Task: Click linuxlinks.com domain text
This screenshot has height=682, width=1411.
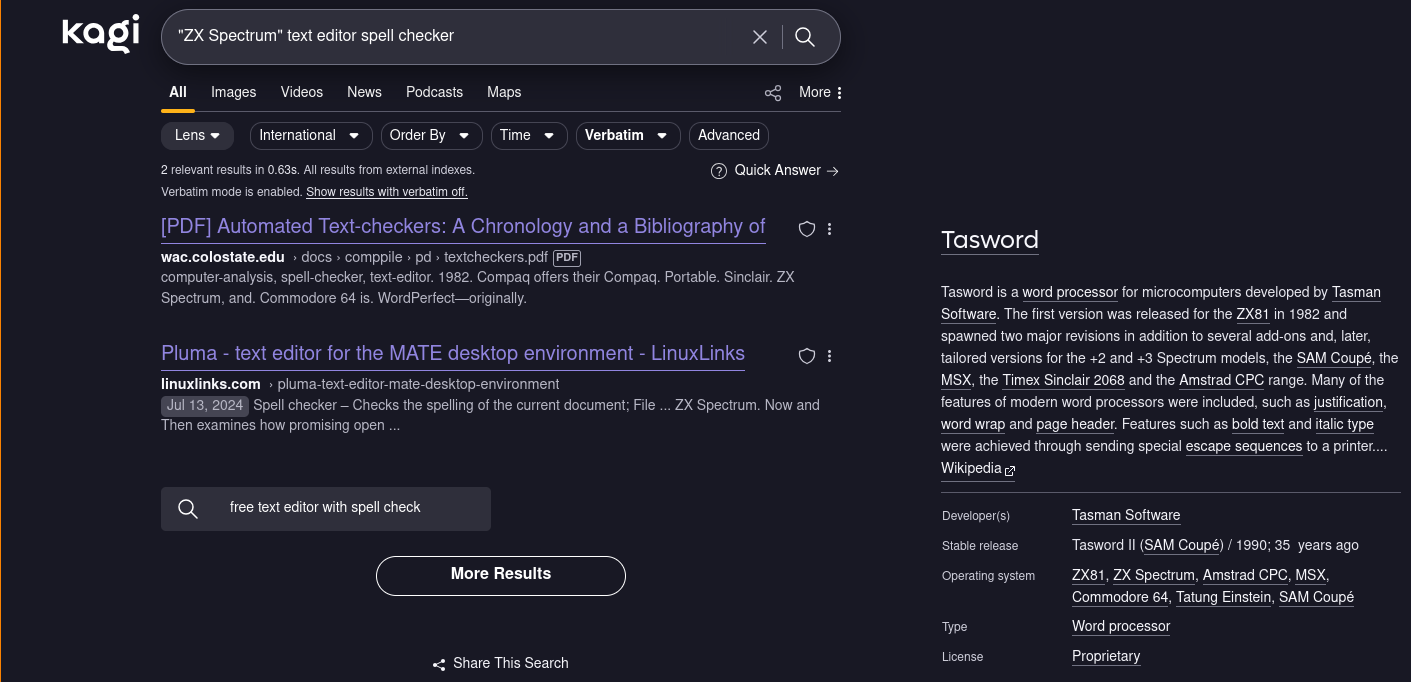Action: coord(211,385)
